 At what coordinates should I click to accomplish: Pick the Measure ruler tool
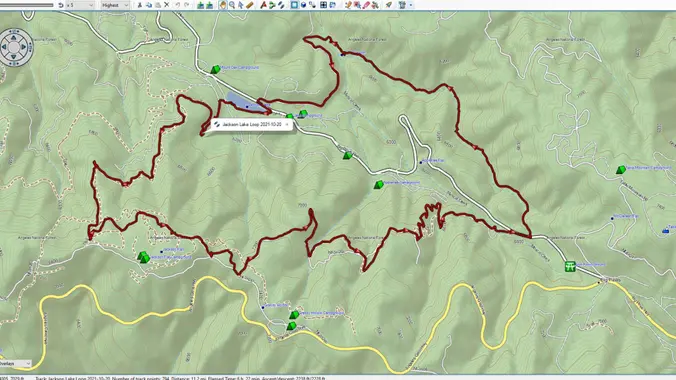[x=250, y=5]
